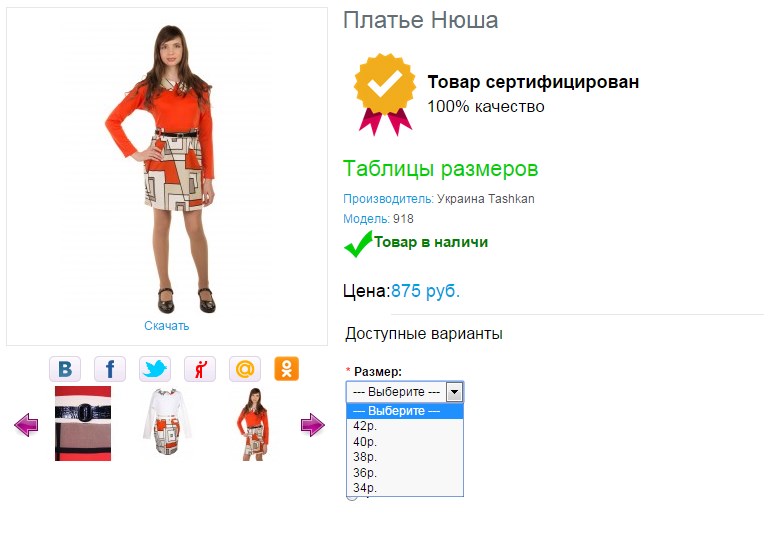Screen dimensions: 770x546
Task: Click the Скачать download link
Action: [x=166, y=326]
